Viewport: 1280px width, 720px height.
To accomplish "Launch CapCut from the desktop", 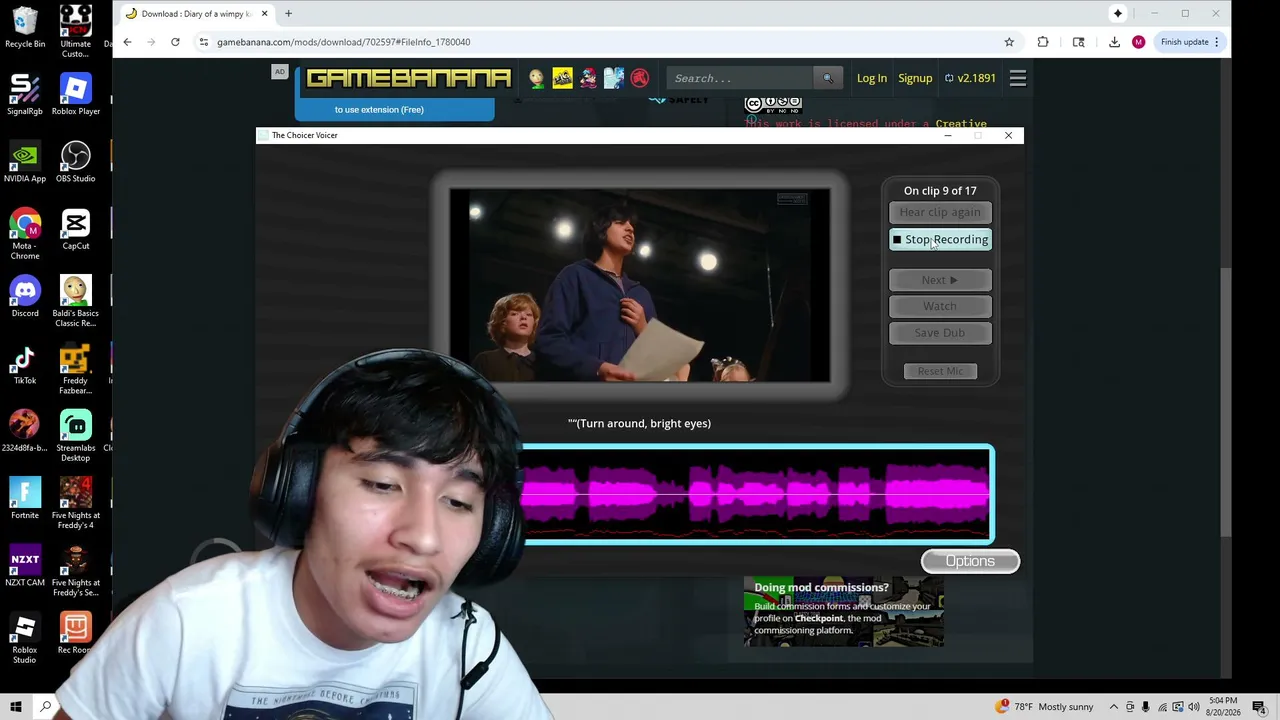I will click(76, 230).
